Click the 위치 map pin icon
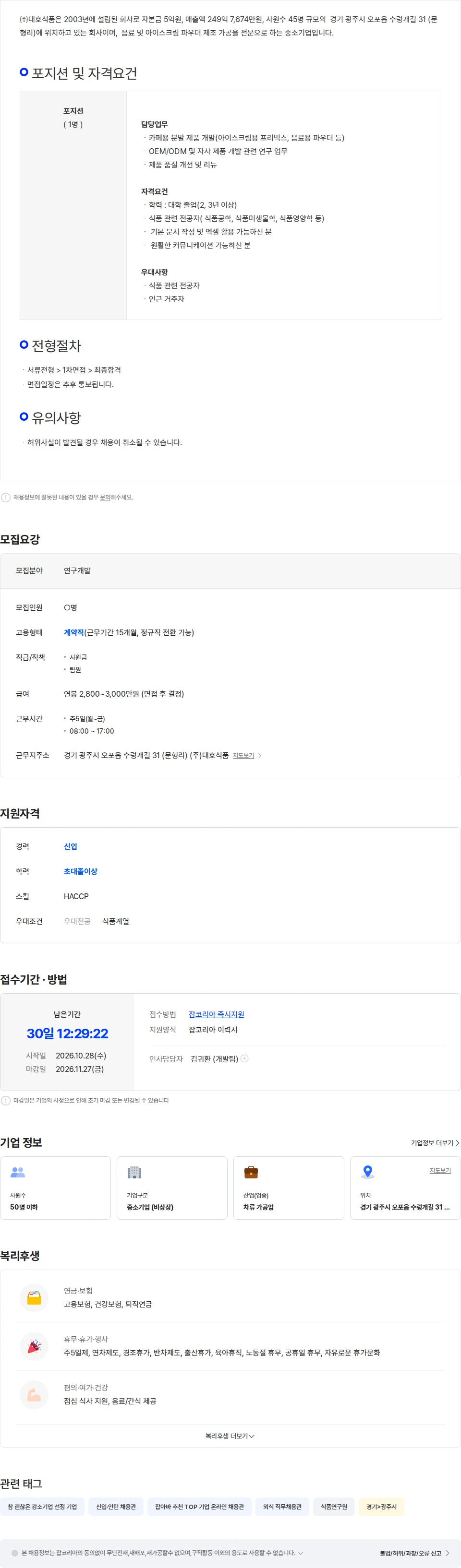The image size is (461, 1568). click(367, 1172)
